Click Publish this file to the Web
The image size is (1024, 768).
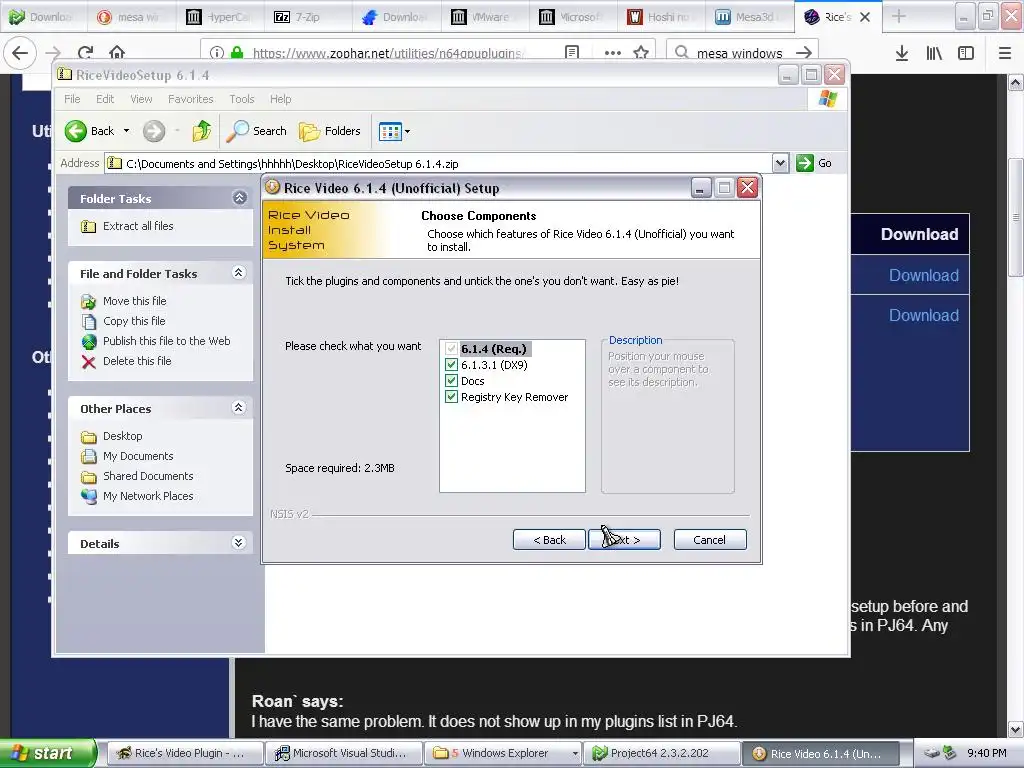[155, 341]
